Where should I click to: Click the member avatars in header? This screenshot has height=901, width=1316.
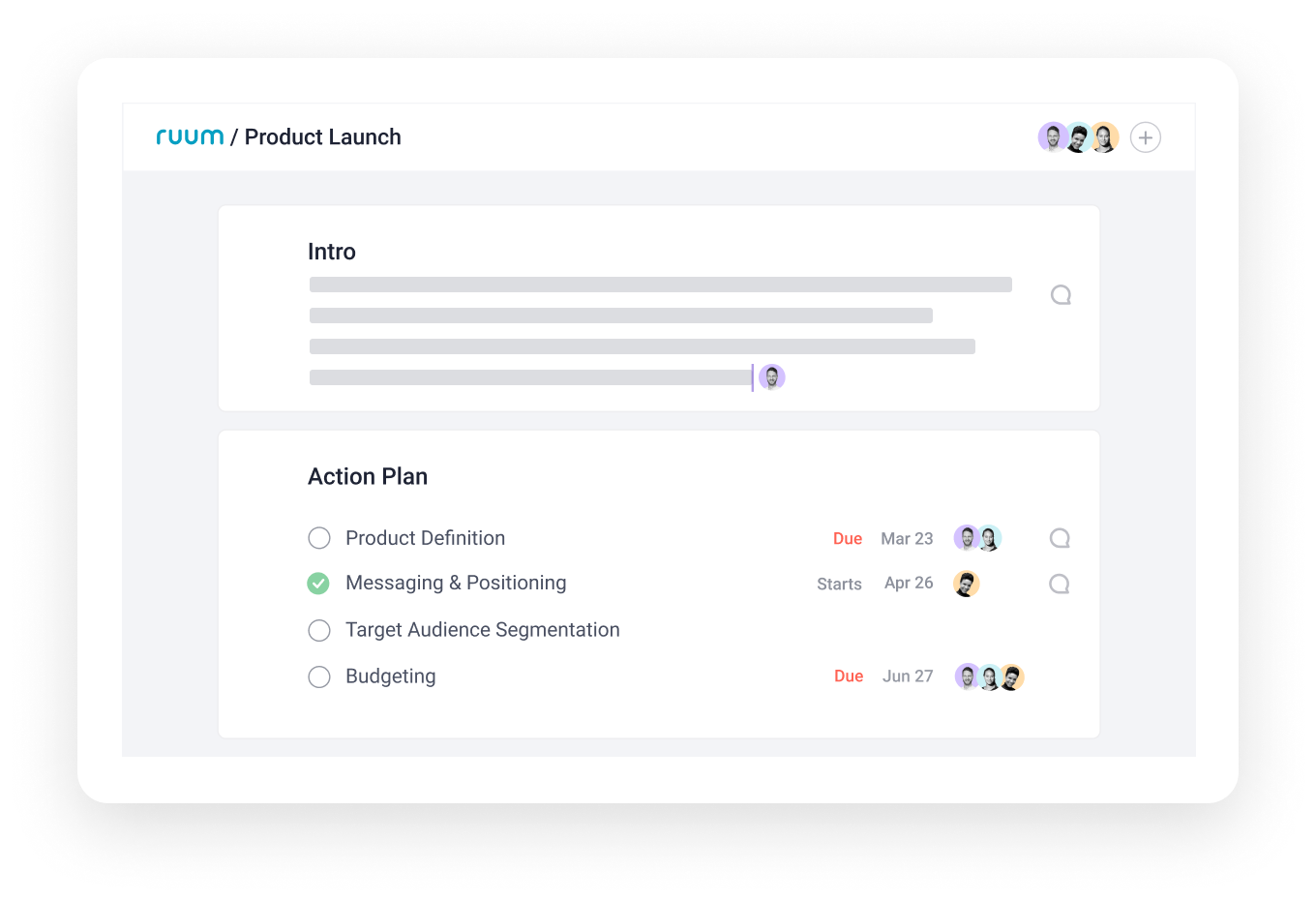(x=1078, y=137)
